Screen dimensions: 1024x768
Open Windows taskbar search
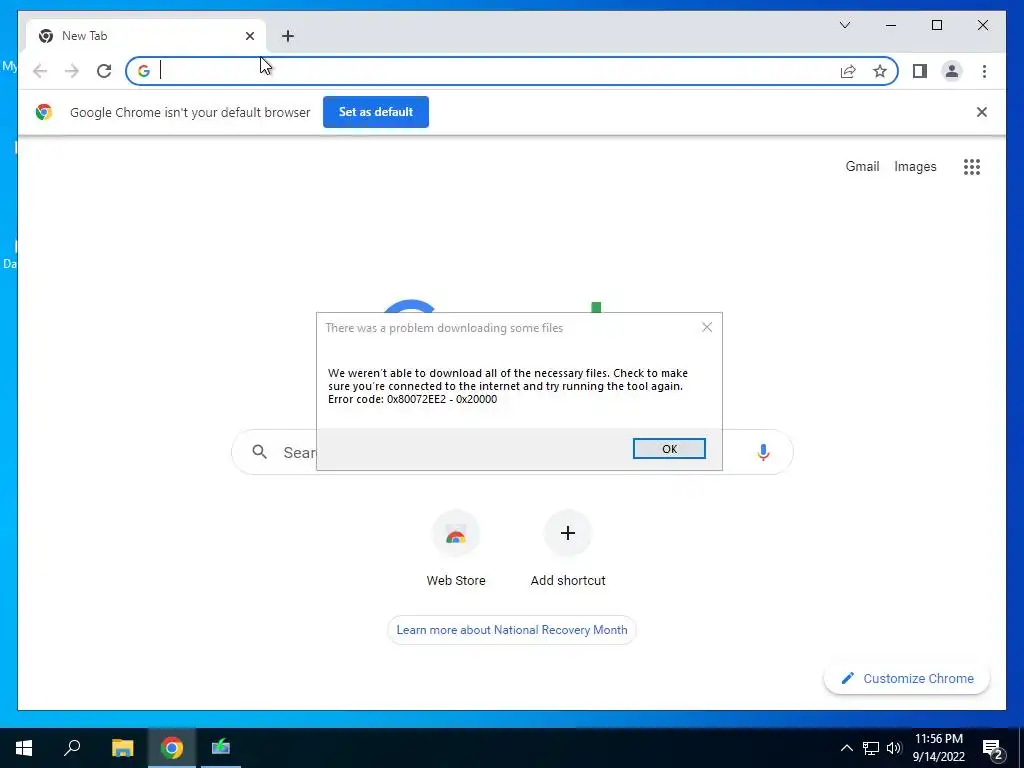(72, 748)
